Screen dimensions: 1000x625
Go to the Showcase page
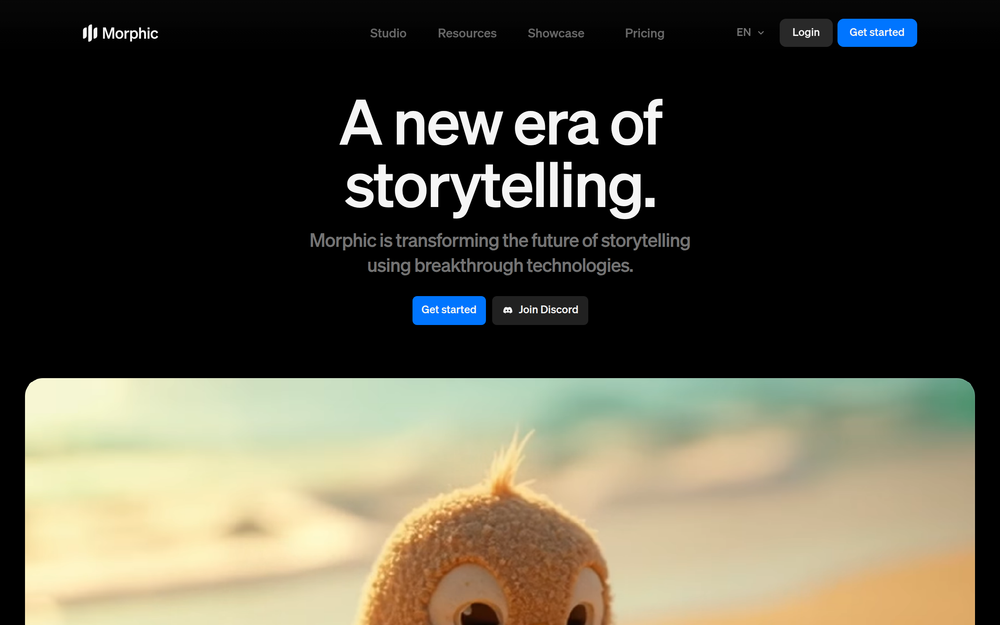(x=555, y=33)
